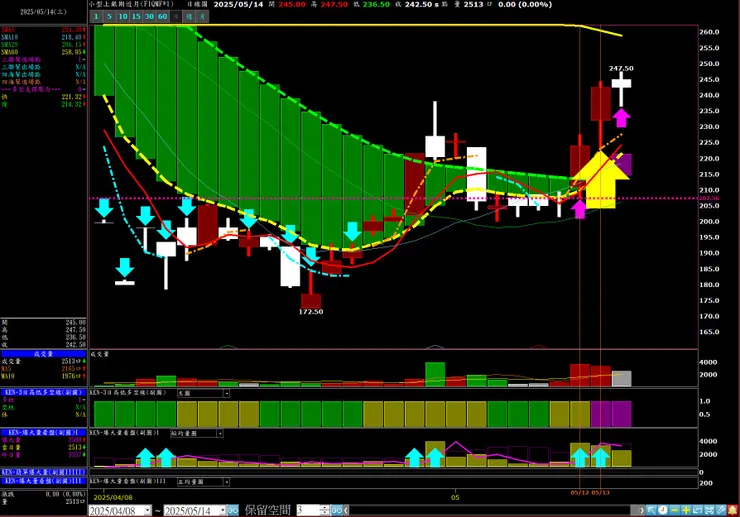Choose the 30-minute timeframe
Image resolution: width=740 pixels, height=517 pixels.
coord(149,17)
